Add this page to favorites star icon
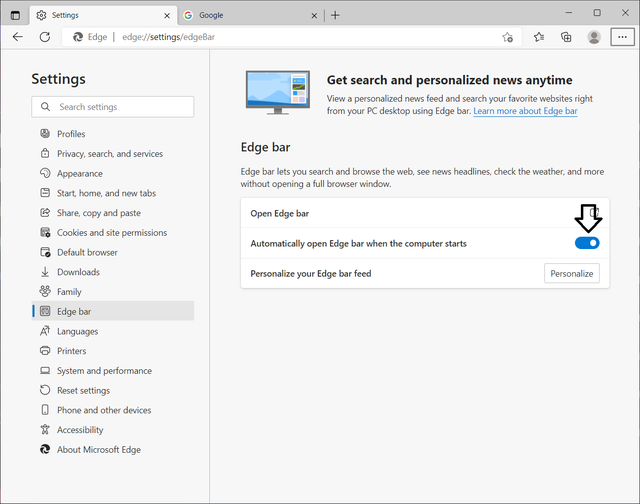The height and width of the screenshot is (504, 640). pyautogui.click(x=508, y=37)
